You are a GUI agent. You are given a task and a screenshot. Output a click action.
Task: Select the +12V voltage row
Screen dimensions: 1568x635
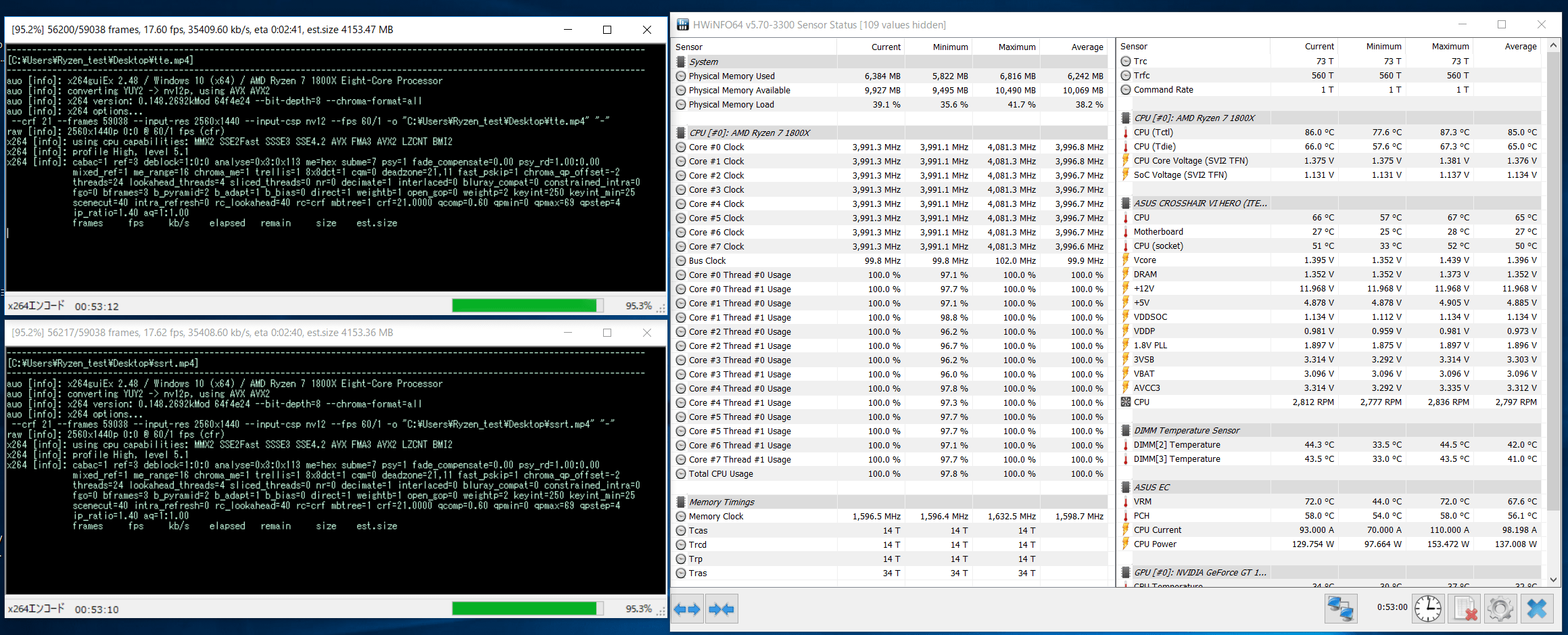(x=1330, y=288)
